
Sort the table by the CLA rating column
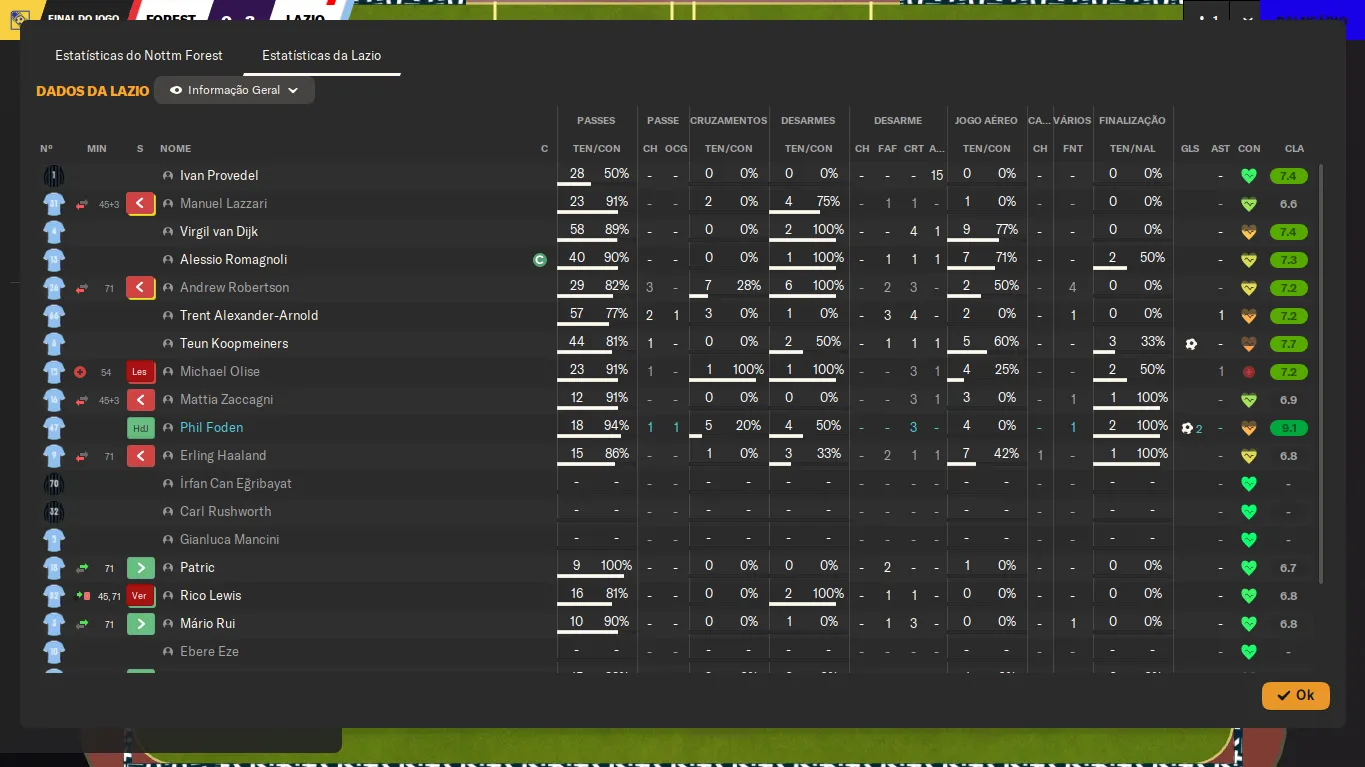pos(1294,149)
